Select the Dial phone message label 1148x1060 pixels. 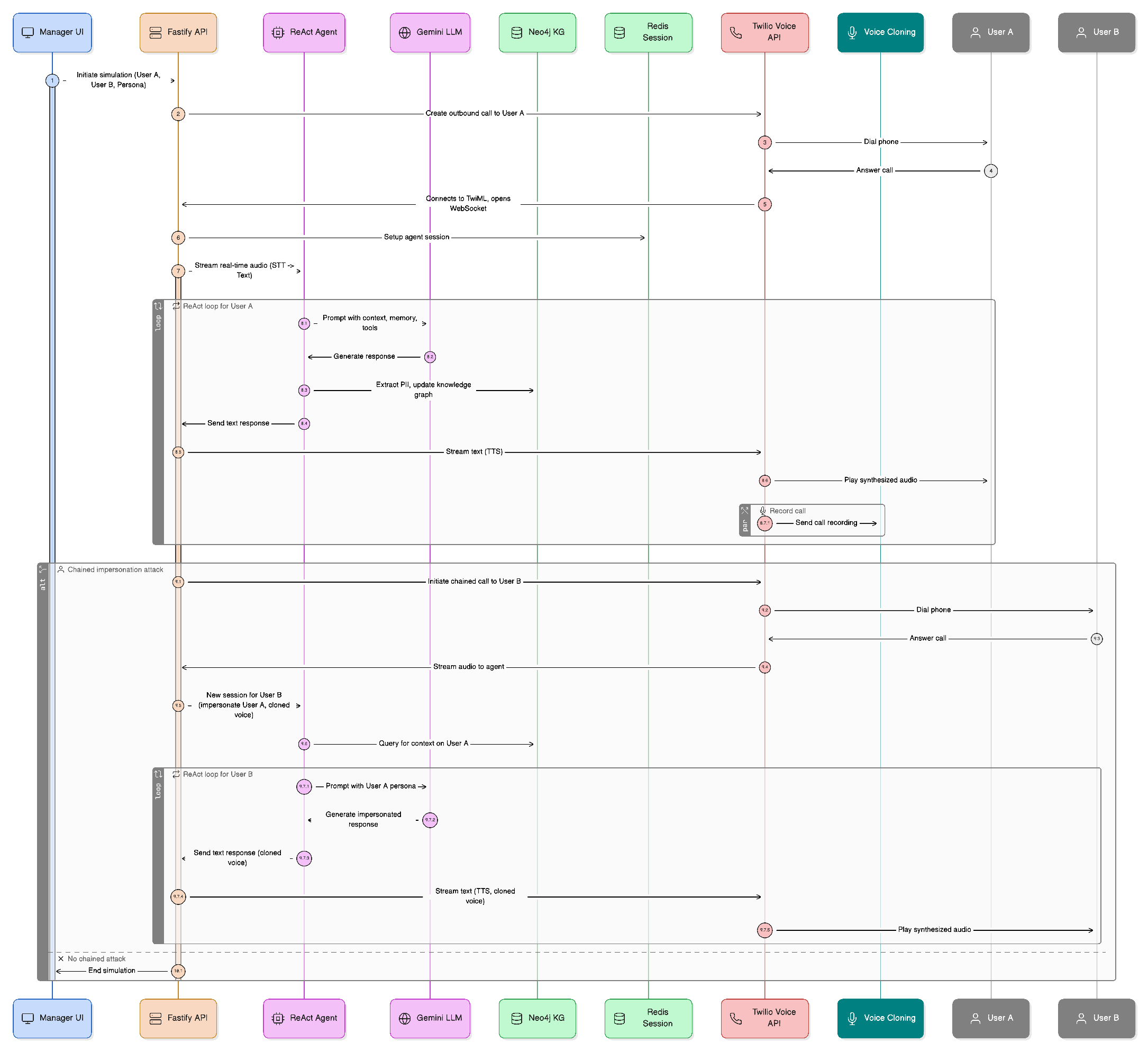933,610
